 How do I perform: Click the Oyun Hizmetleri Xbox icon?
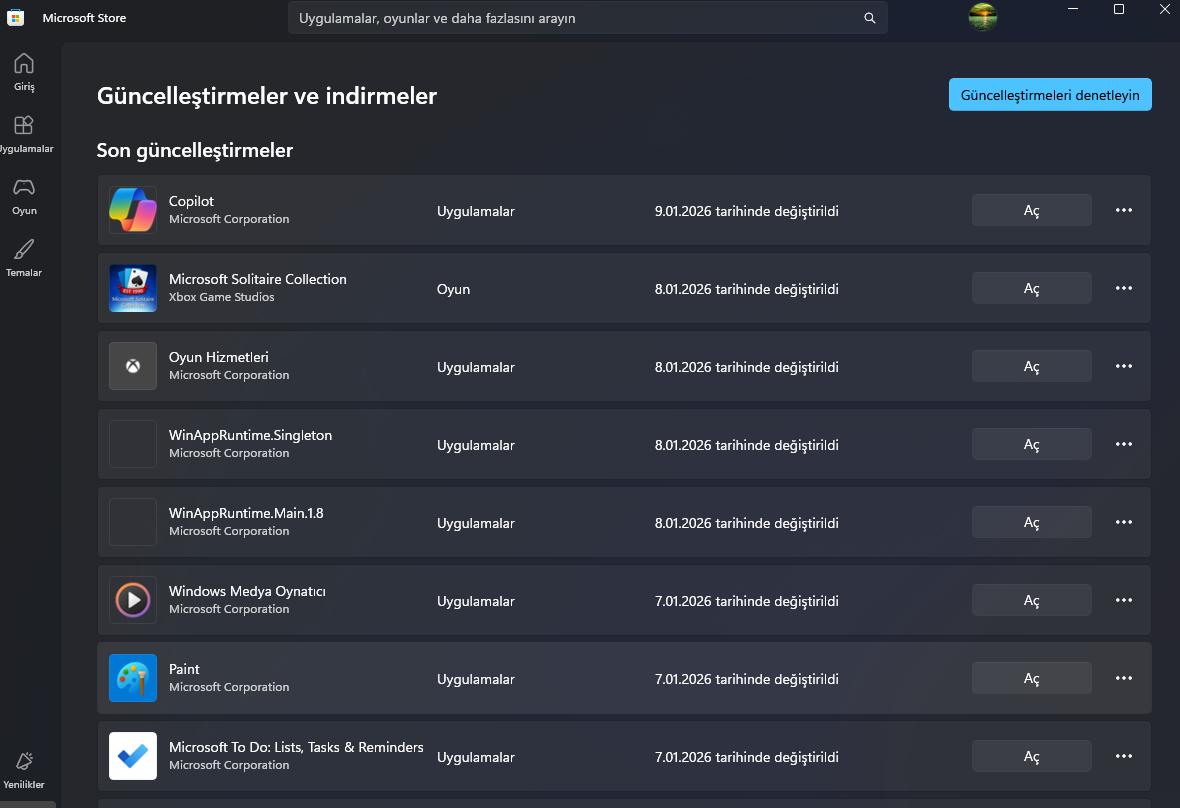[x=133, y=367]
